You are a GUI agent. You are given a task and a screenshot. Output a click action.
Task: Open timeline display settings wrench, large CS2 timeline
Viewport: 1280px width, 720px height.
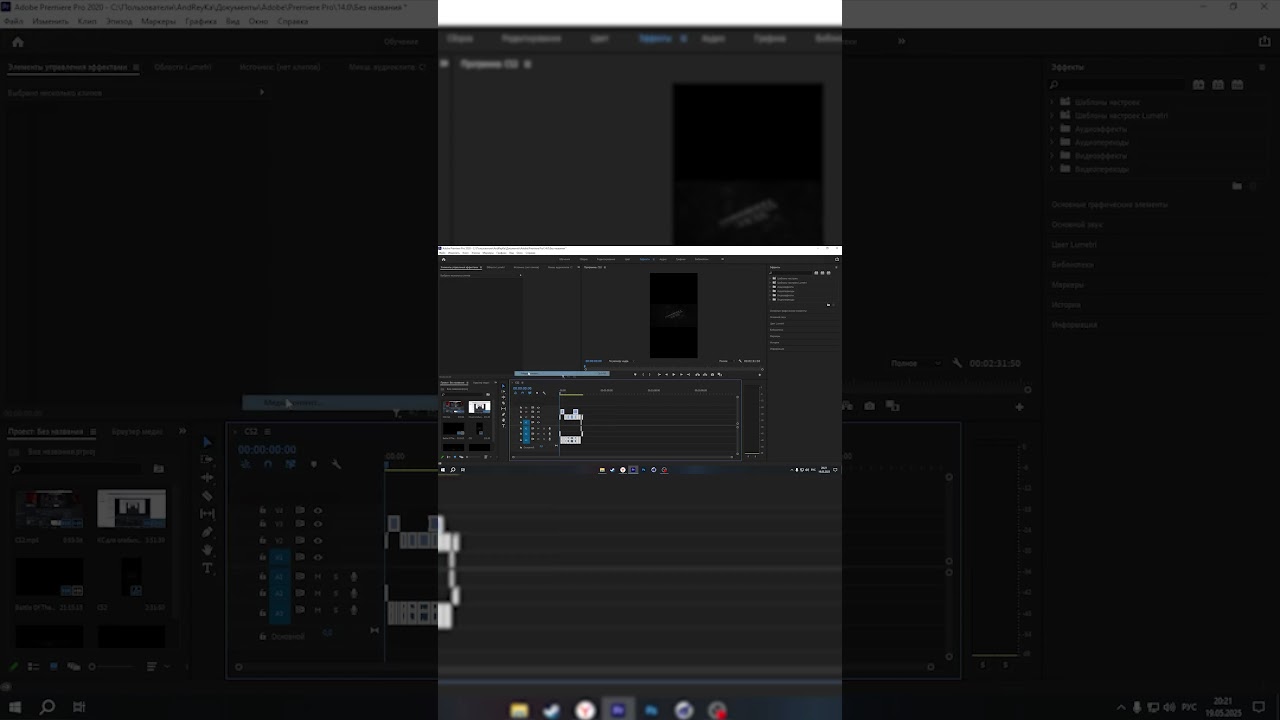(336, 464)
